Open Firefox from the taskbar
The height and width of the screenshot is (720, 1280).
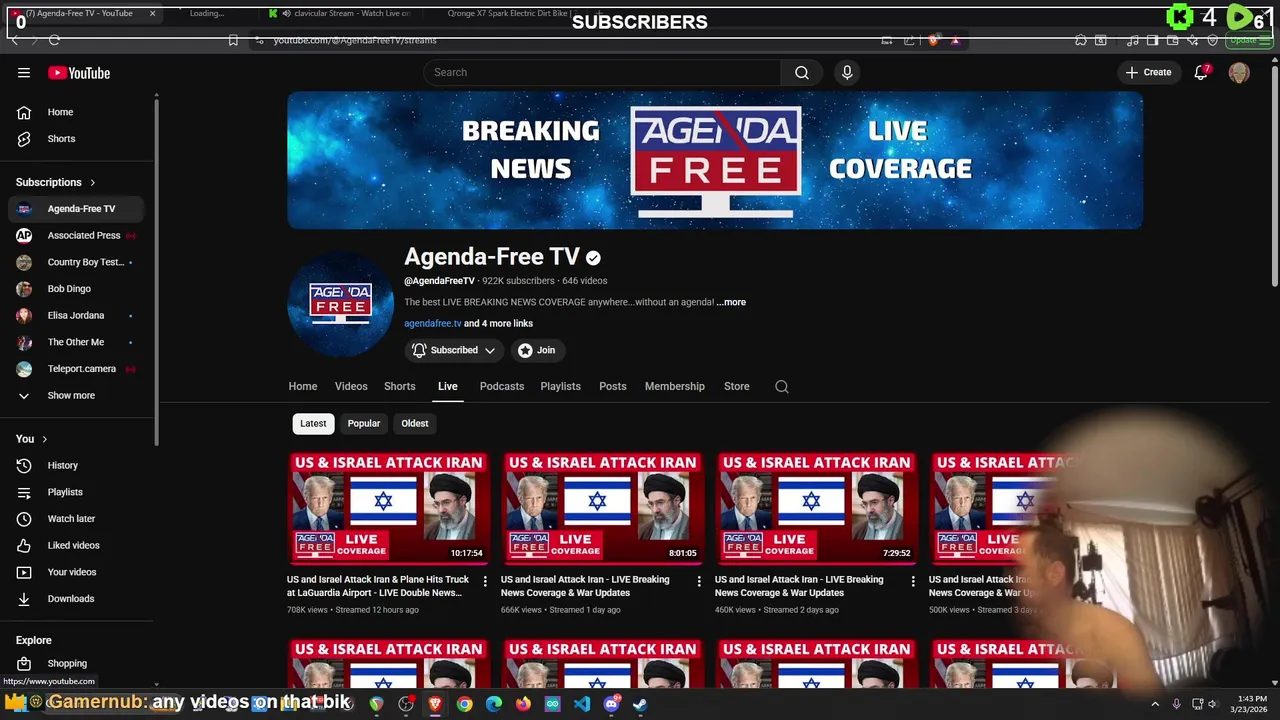523,704
